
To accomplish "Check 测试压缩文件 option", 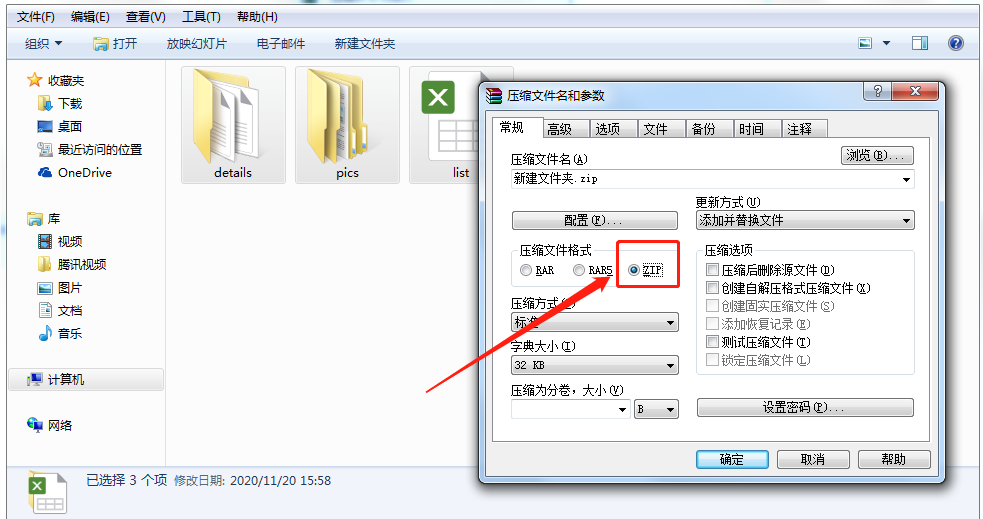I will (712, 342).
